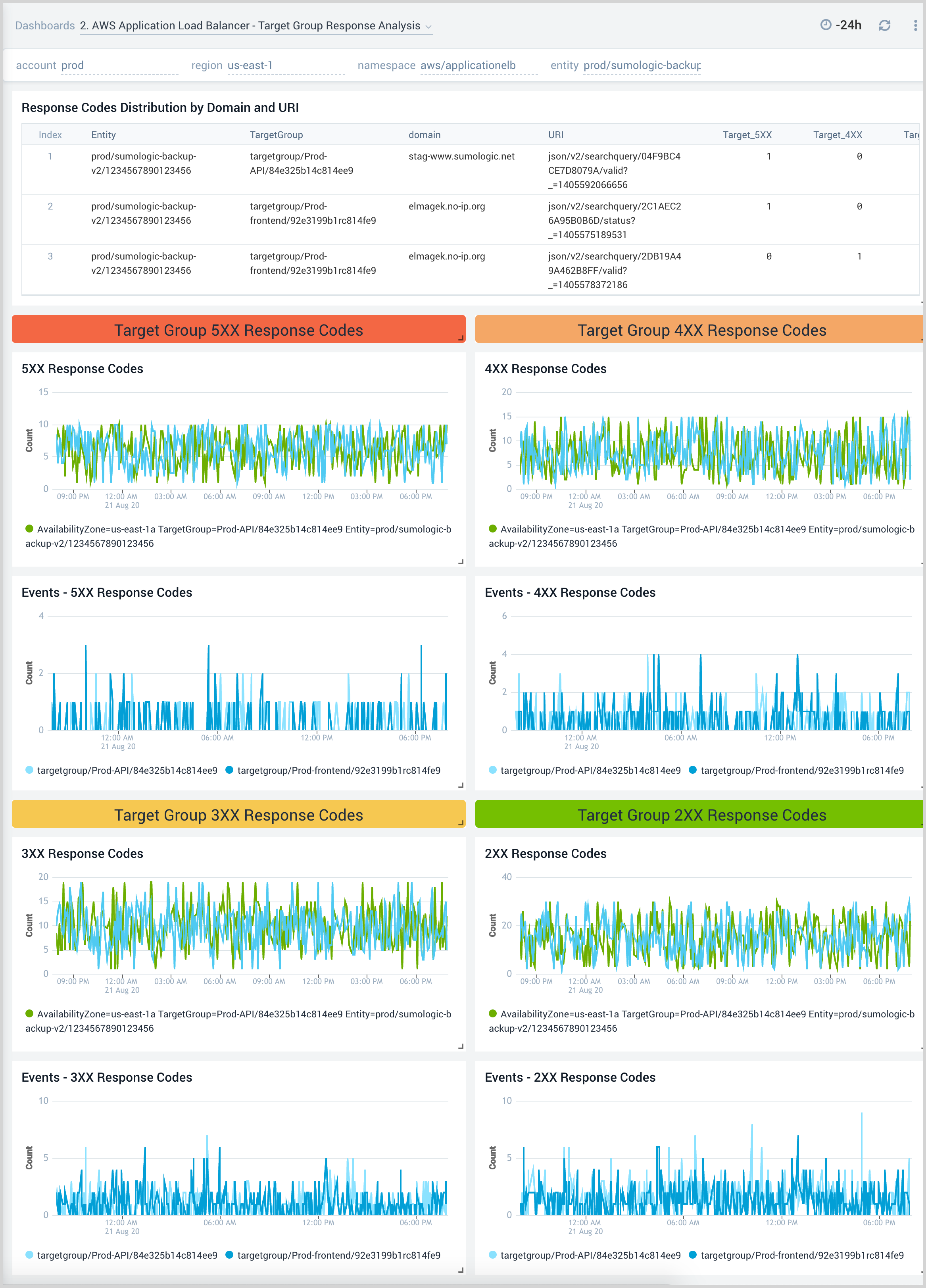Image resolution: width=926 pixels, height=1288 pixels.
Task: Click the entity filter link prod/sumologic-backup
Action: (x=641, y=65)
